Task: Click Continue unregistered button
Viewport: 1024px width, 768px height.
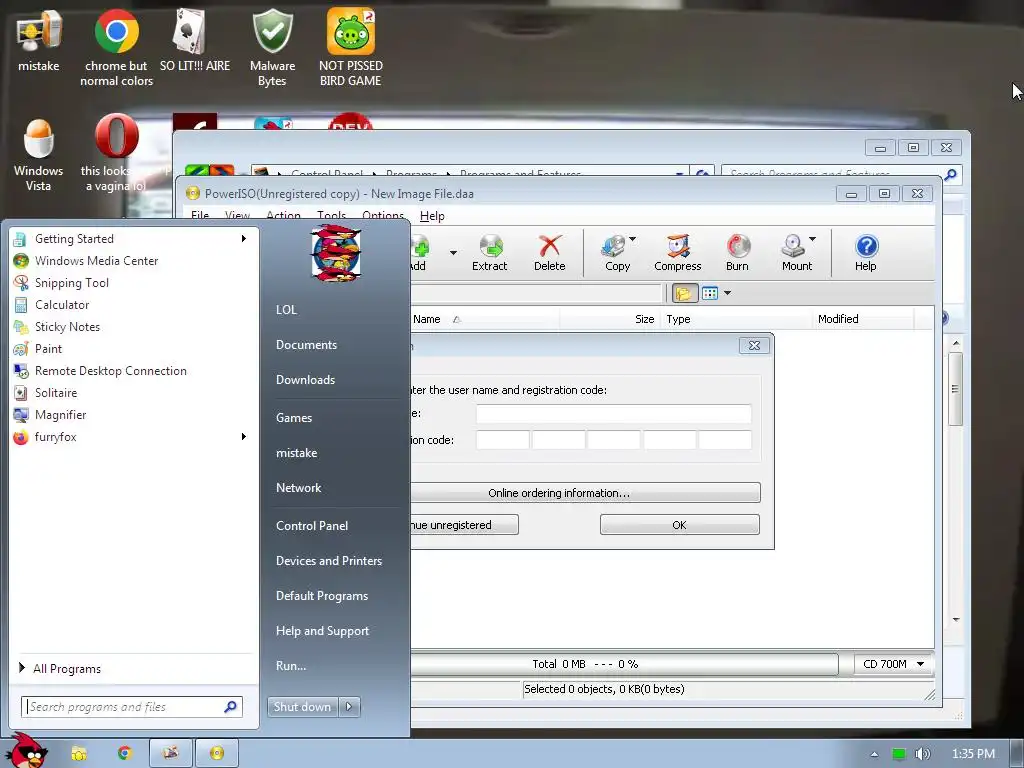Action: (464, 525)
